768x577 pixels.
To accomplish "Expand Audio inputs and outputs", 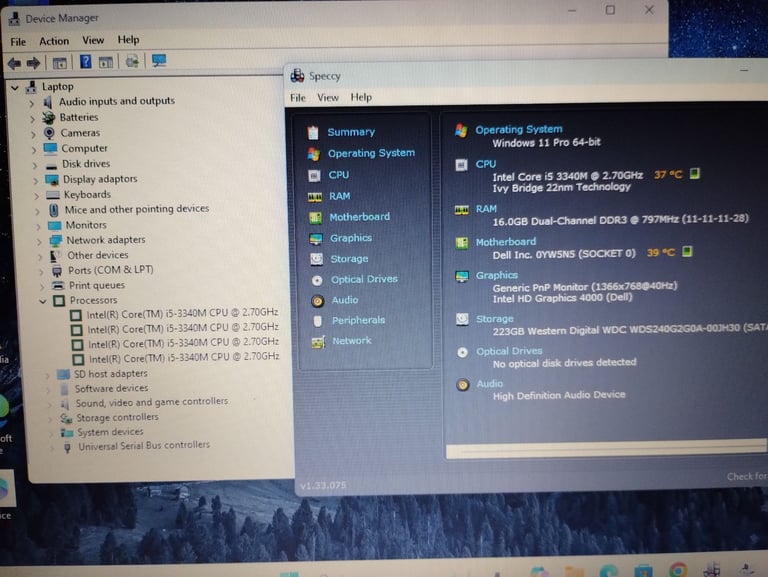I will point(32,103).
